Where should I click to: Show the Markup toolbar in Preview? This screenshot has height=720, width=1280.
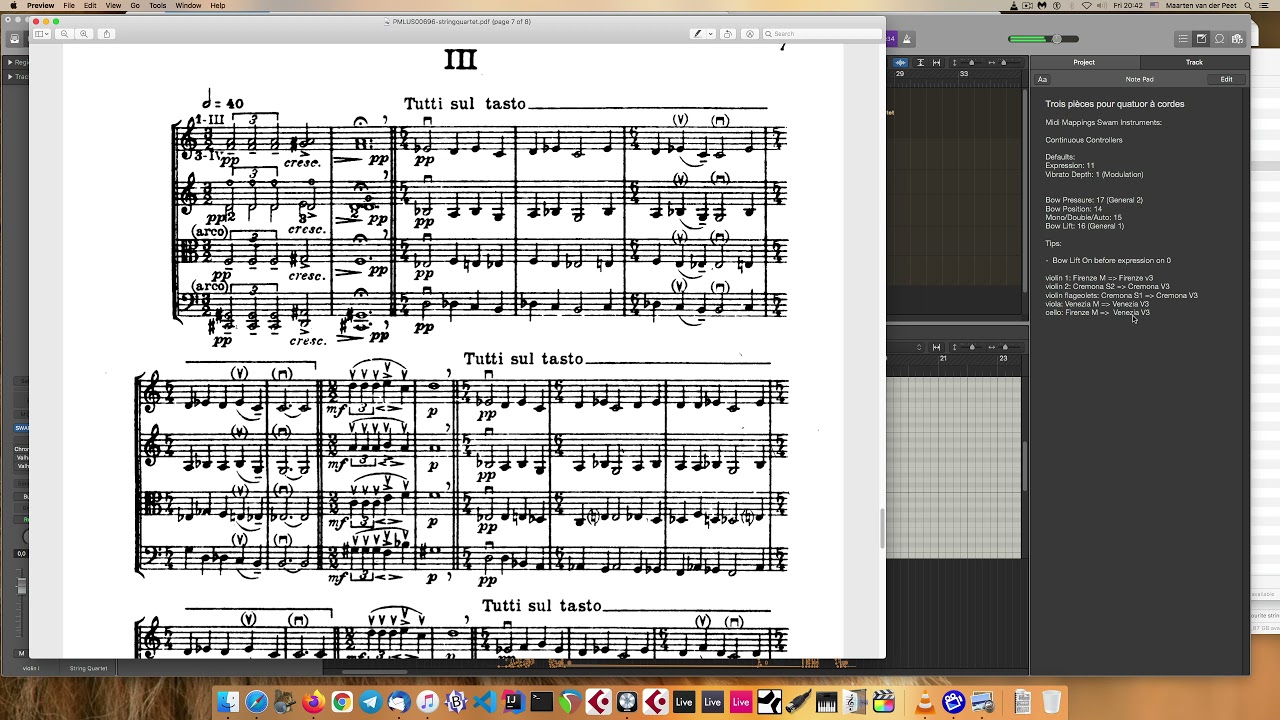coord(750,34)
